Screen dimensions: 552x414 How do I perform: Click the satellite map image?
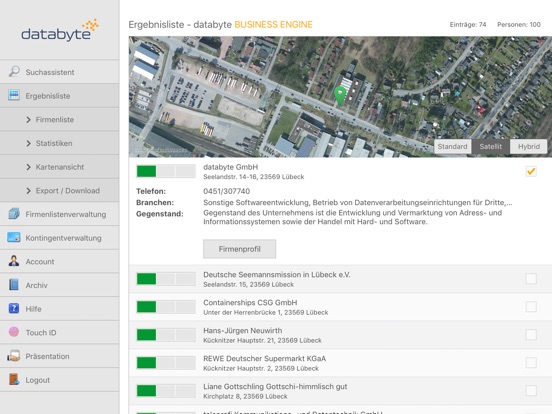tap(340, 96)
